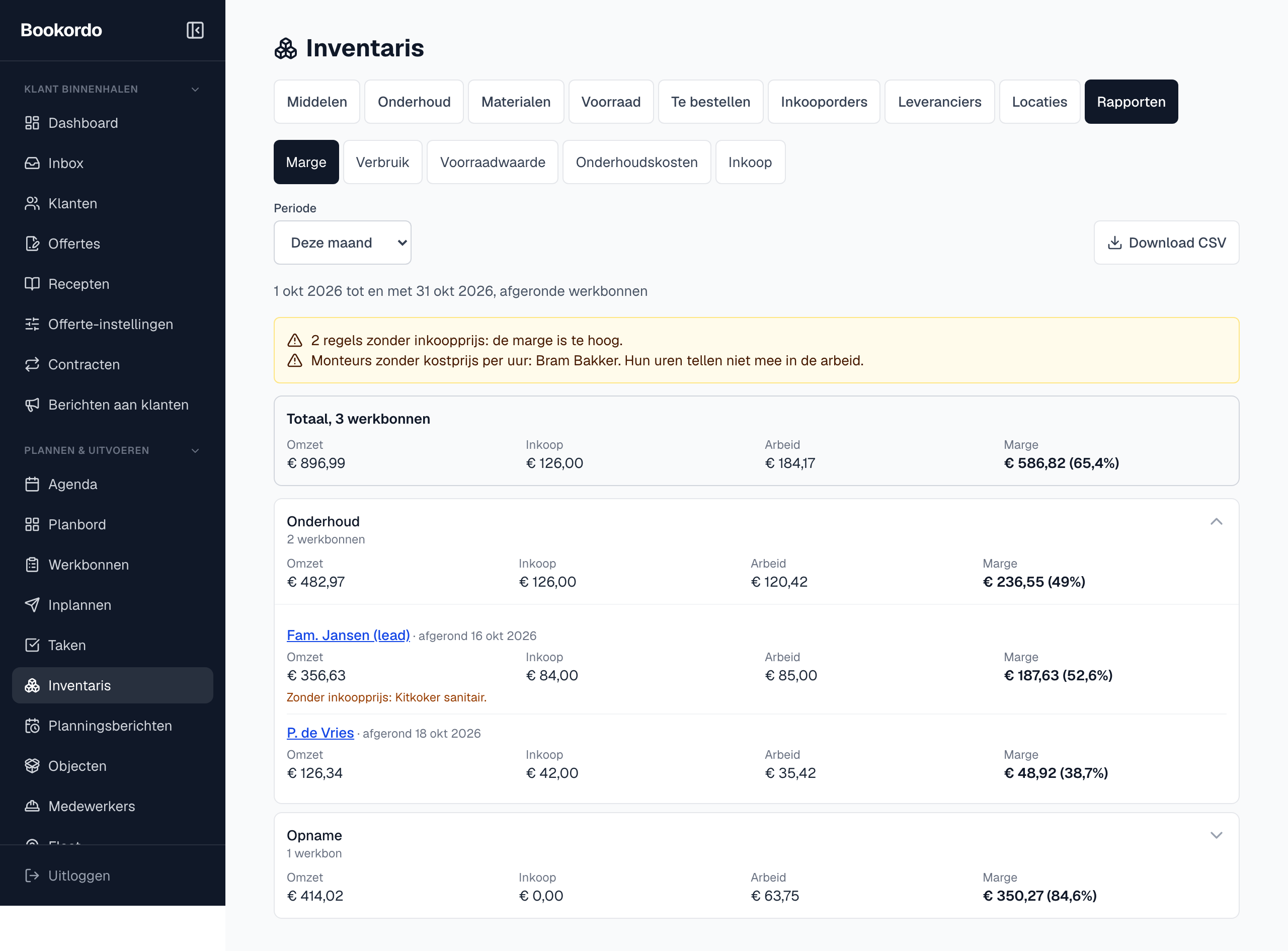The image size is (1288, 951).
Task: Open the Inbox tray icon
Action: pyautogui.click(x=32, y=163)
